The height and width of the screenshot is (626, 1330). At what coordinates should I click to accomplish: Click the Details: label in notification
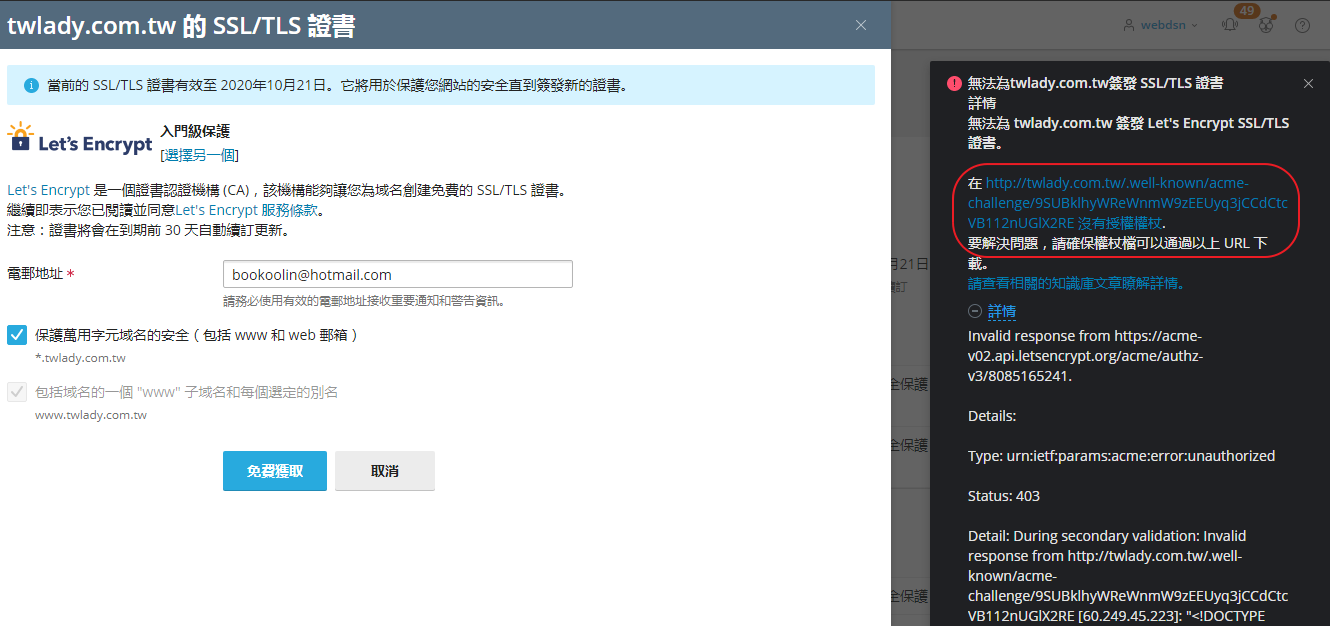tap(992, 416)
